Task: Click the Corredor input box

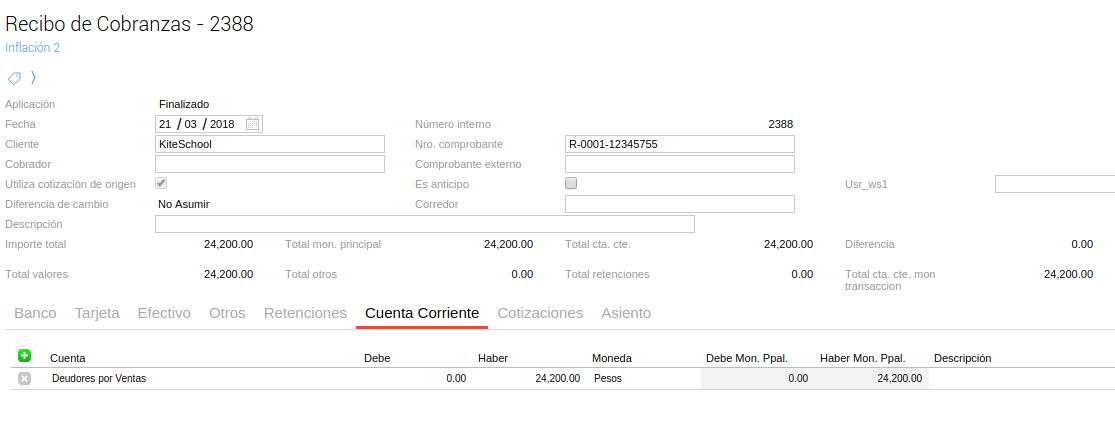Action: tap(680, 204)
